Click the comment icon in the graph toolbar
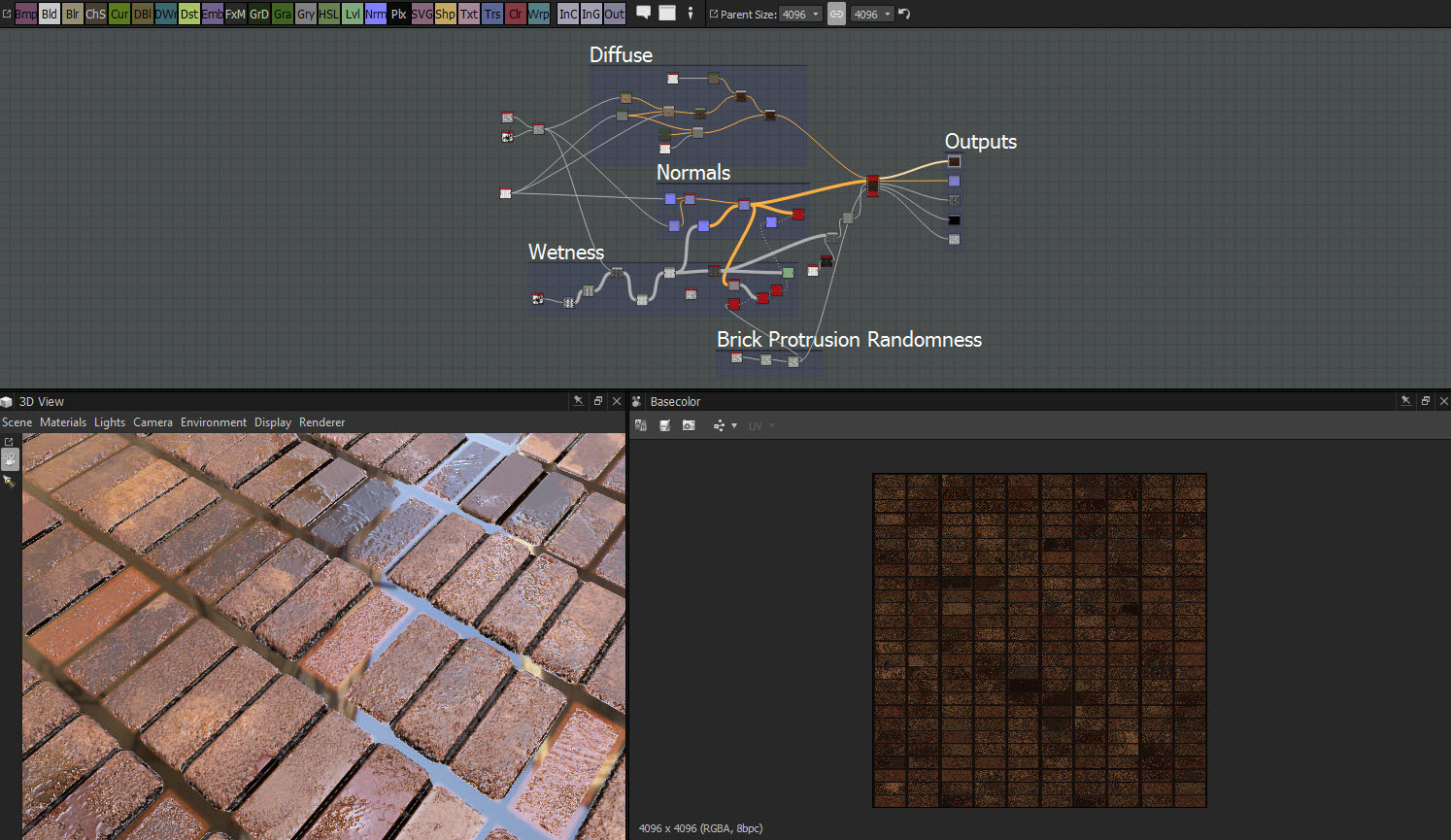1451x840 pixels. (643, 13)
